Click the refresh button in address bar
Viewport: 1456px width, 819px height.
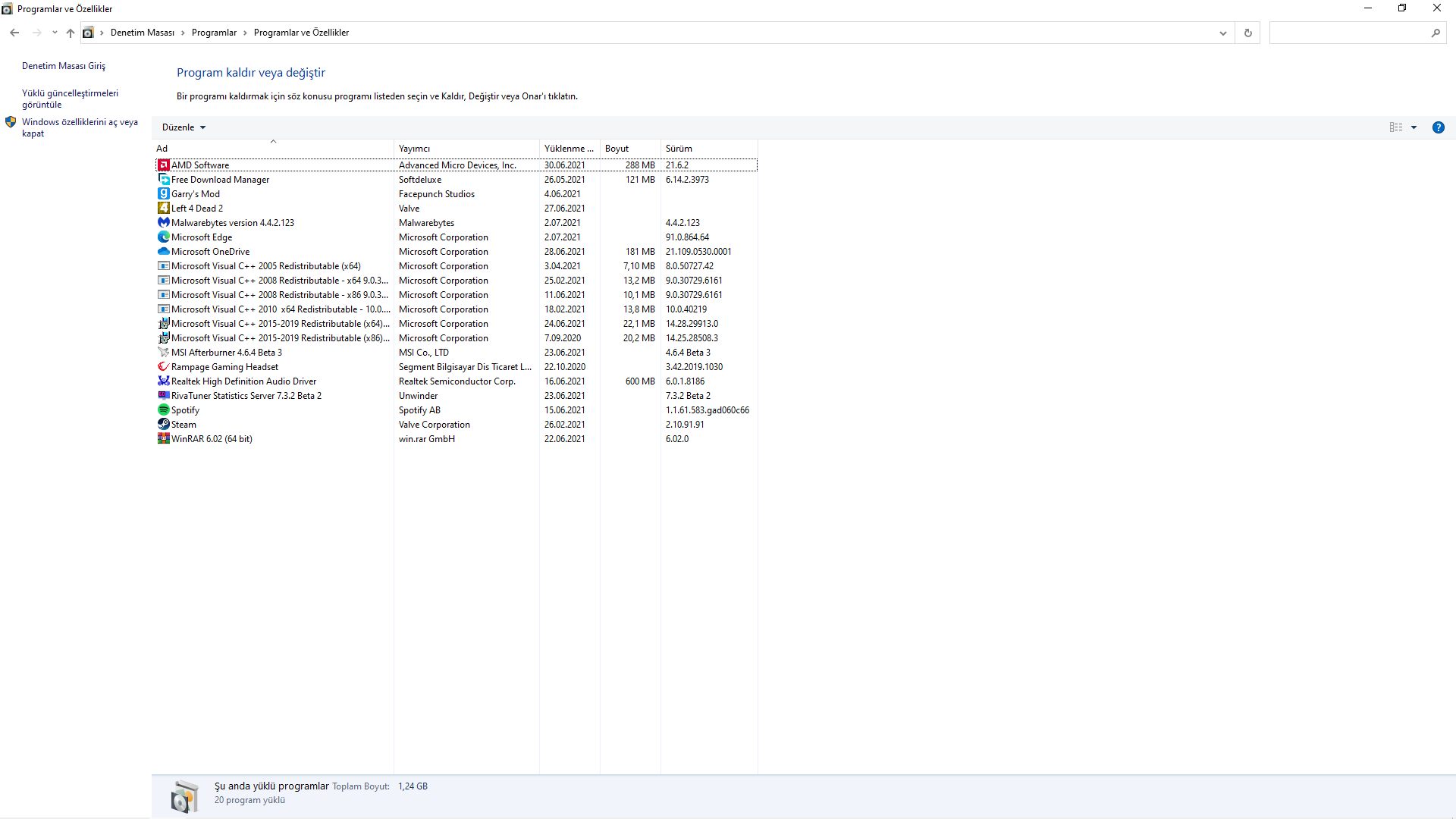click(1247, 33)
